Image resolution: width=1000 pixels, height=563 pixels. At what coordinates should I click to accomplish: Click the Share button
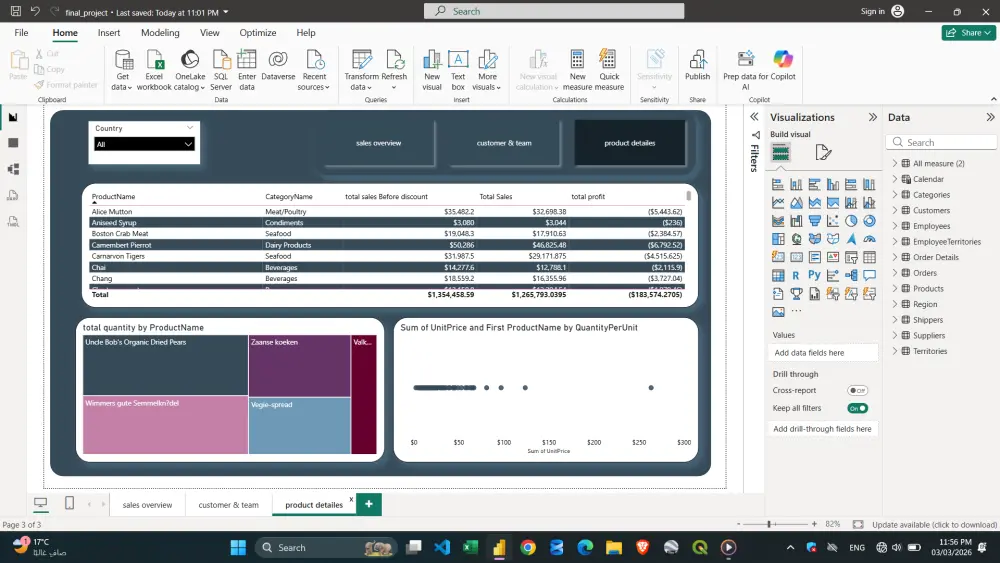(x=968, y=33)
